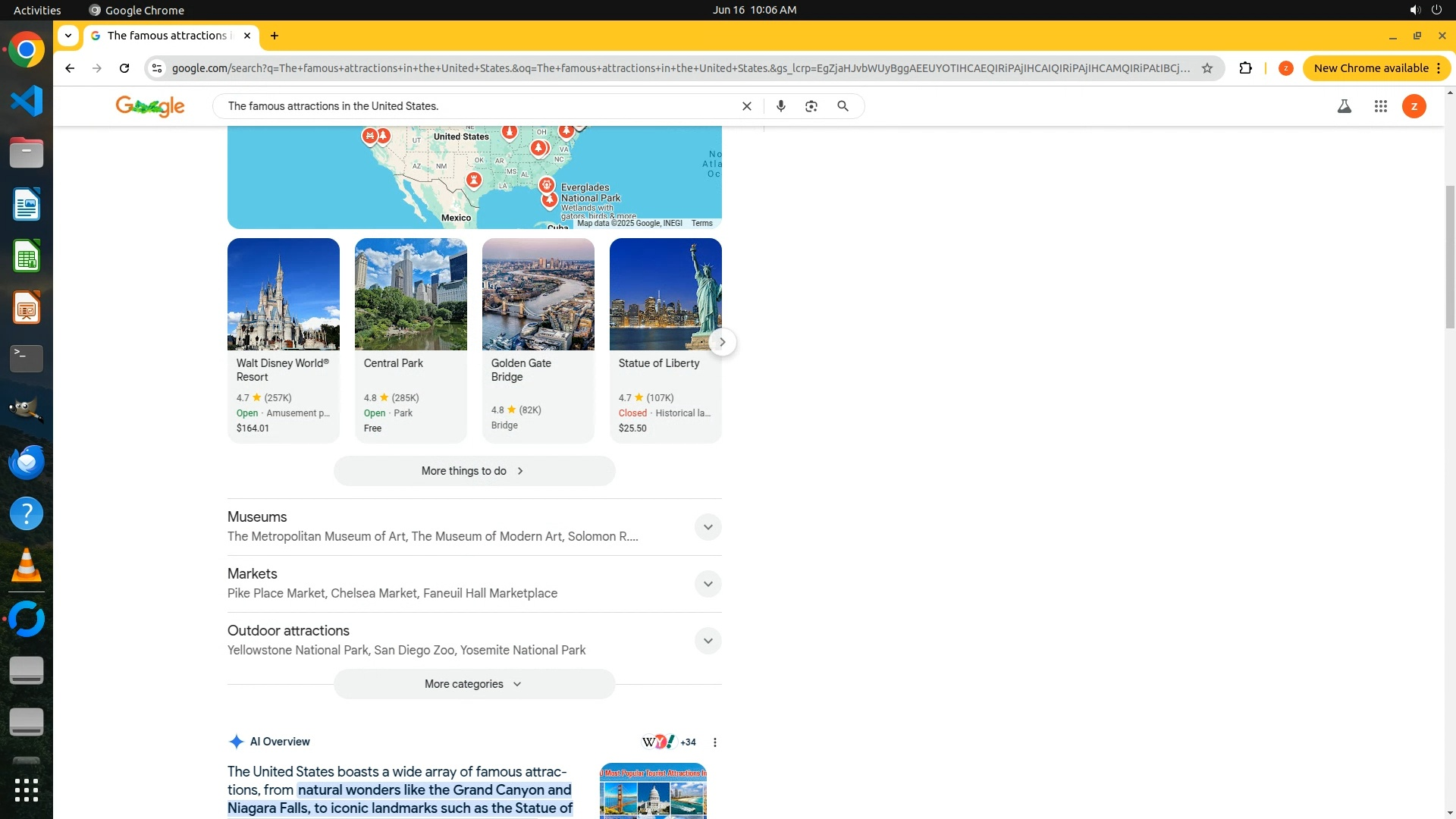Viewport: 1456px width, 819px height.
Task: Click More things to do button
Action: (x=474, y=471)
